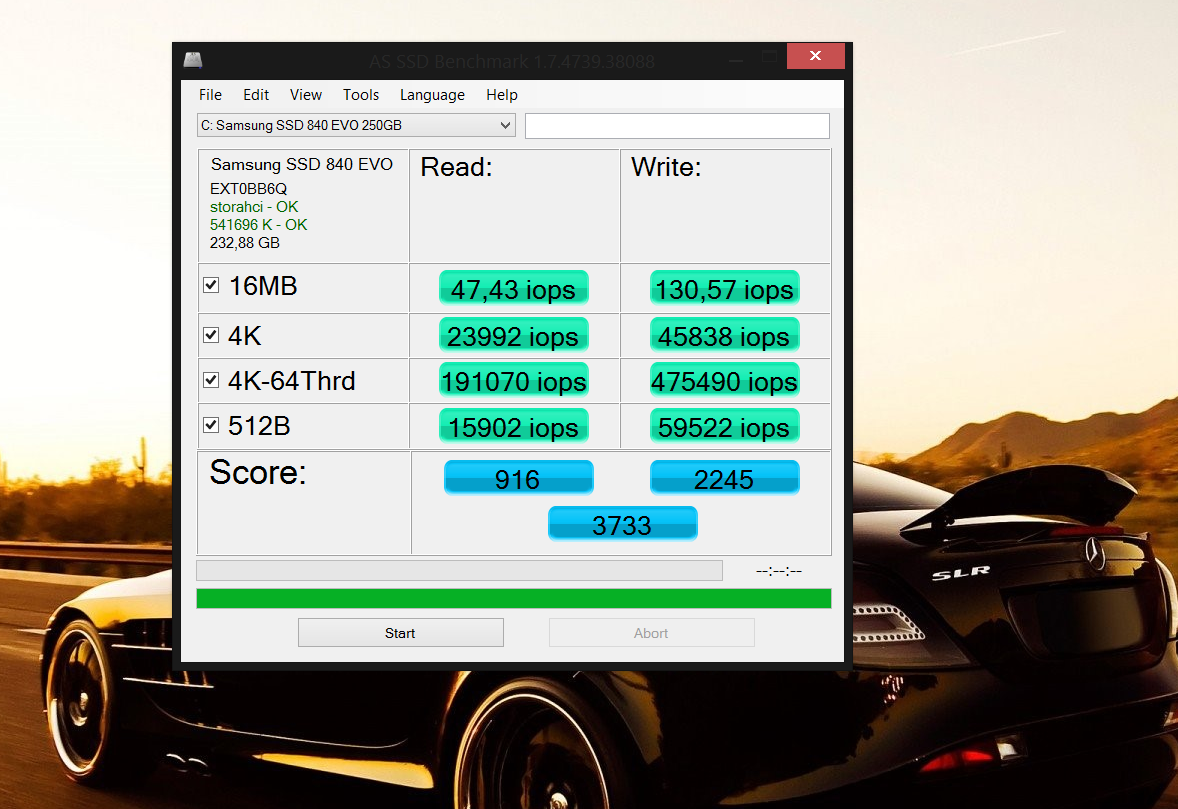Click the 232,88 GB capacity text
The height and width of the screenshot is (809, 1178).
click(245, 243)
